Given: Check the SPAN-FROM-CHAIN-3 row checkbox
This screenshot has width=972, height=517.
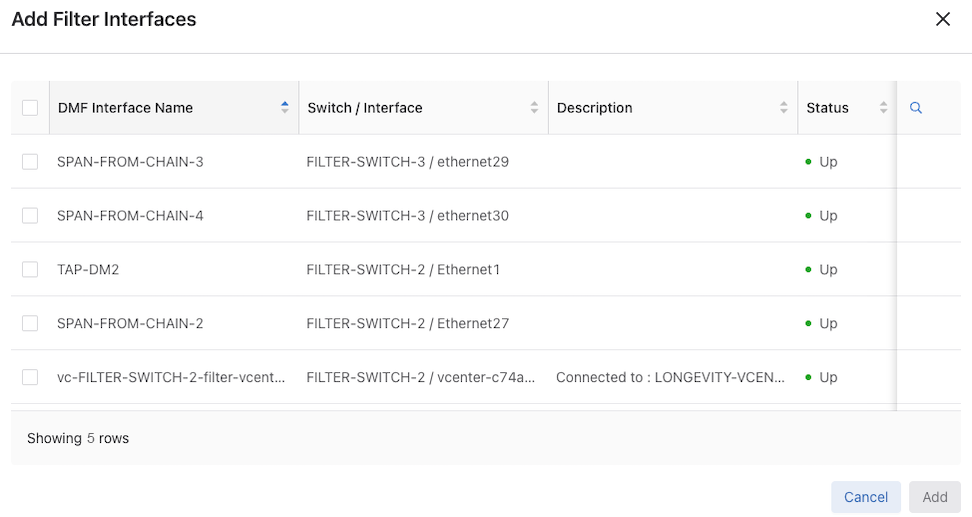Looking at the screenshot, I should point(30,162).
